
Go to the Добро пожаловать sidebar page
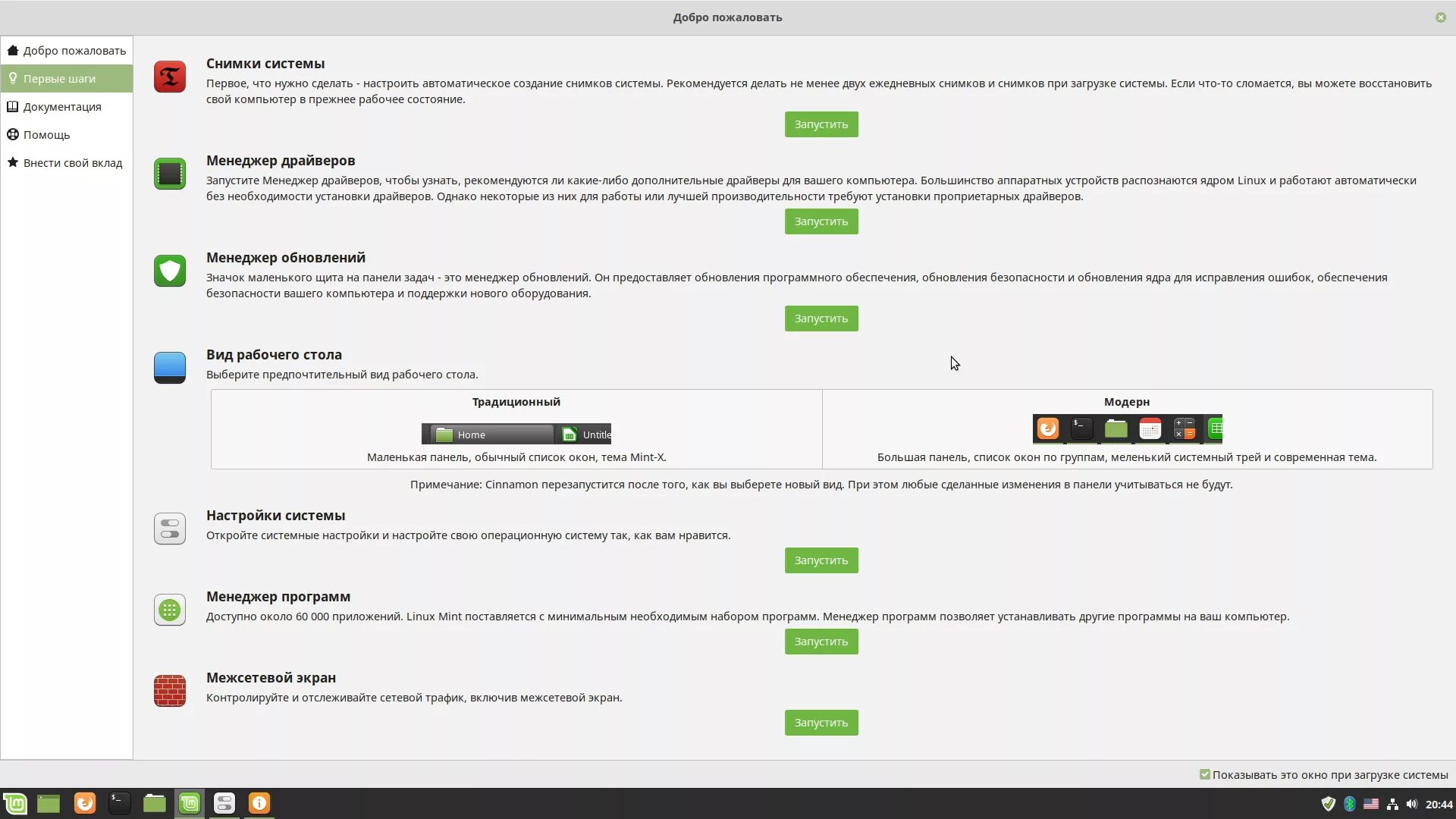pyautogui.click(x=74, y=51)
